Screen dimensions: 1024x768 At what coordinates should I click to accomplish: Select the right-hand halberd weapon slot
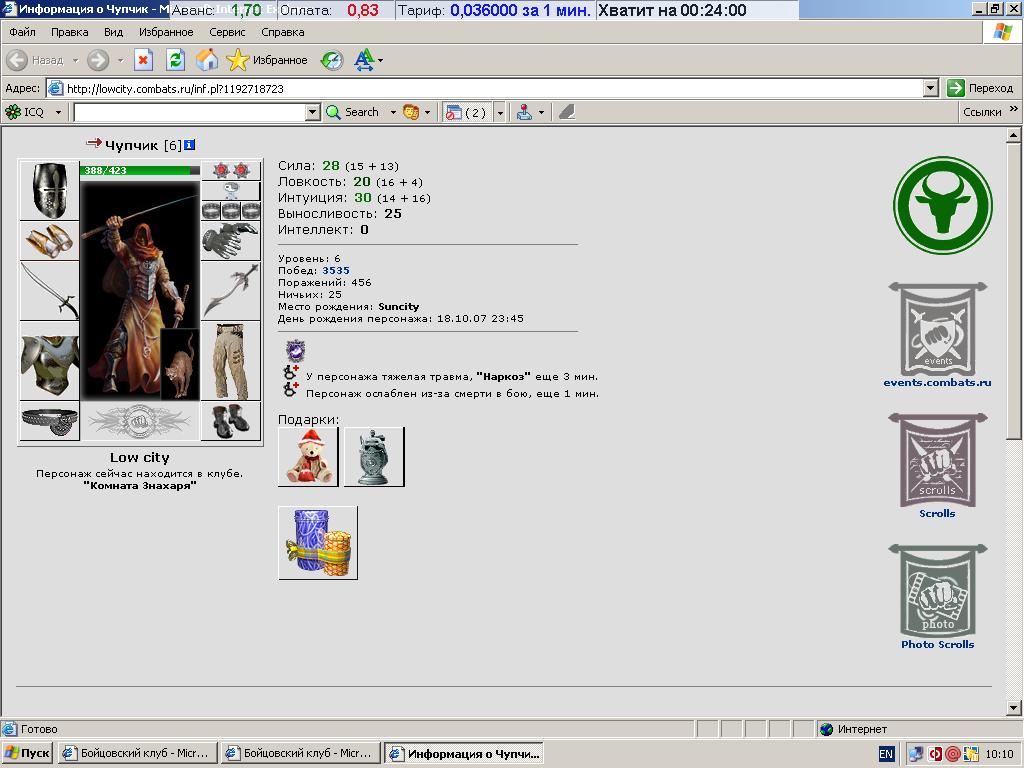click(231, 291)
